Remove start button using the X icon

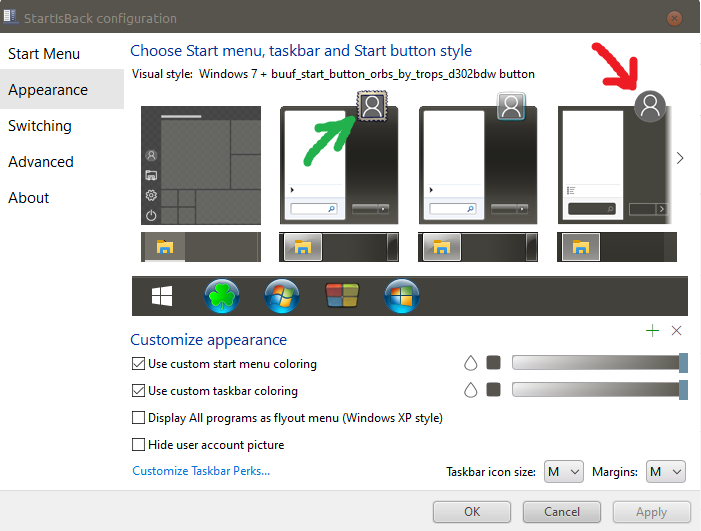coord(676,331)
